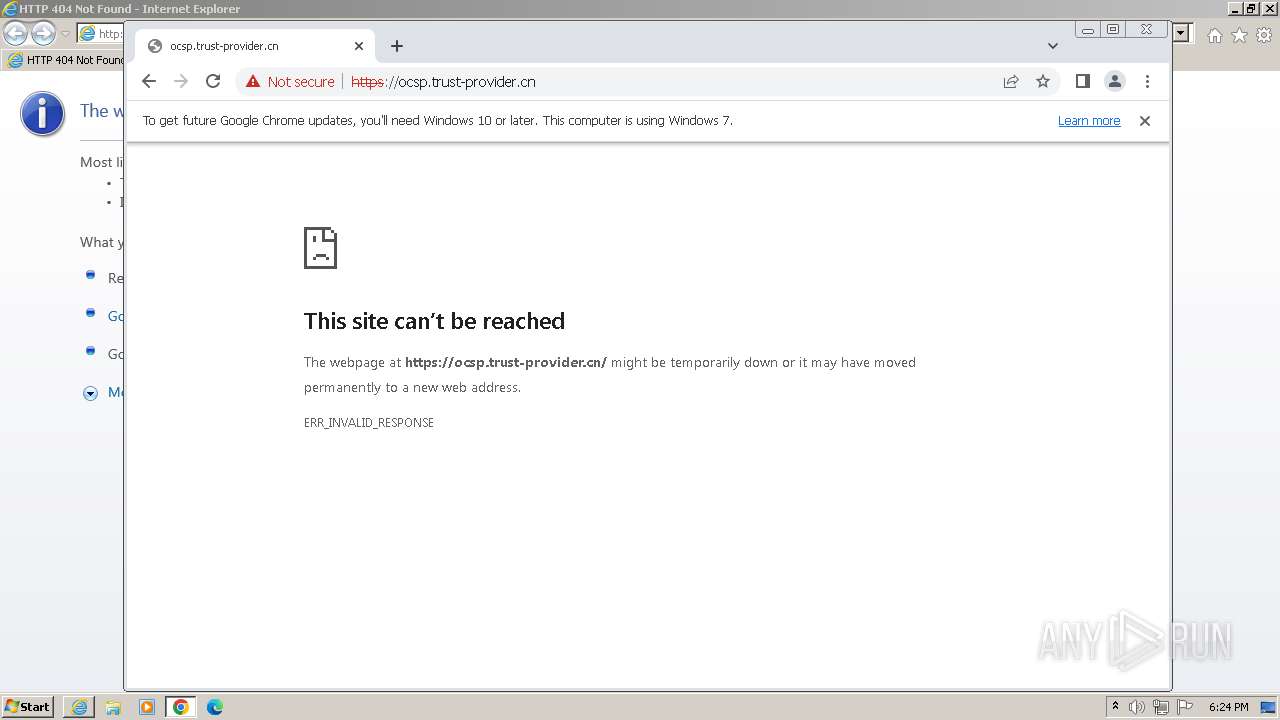1280x720 pixels.
Task: Go forward in Internet Explorer window
Action: tap(43, 34)
